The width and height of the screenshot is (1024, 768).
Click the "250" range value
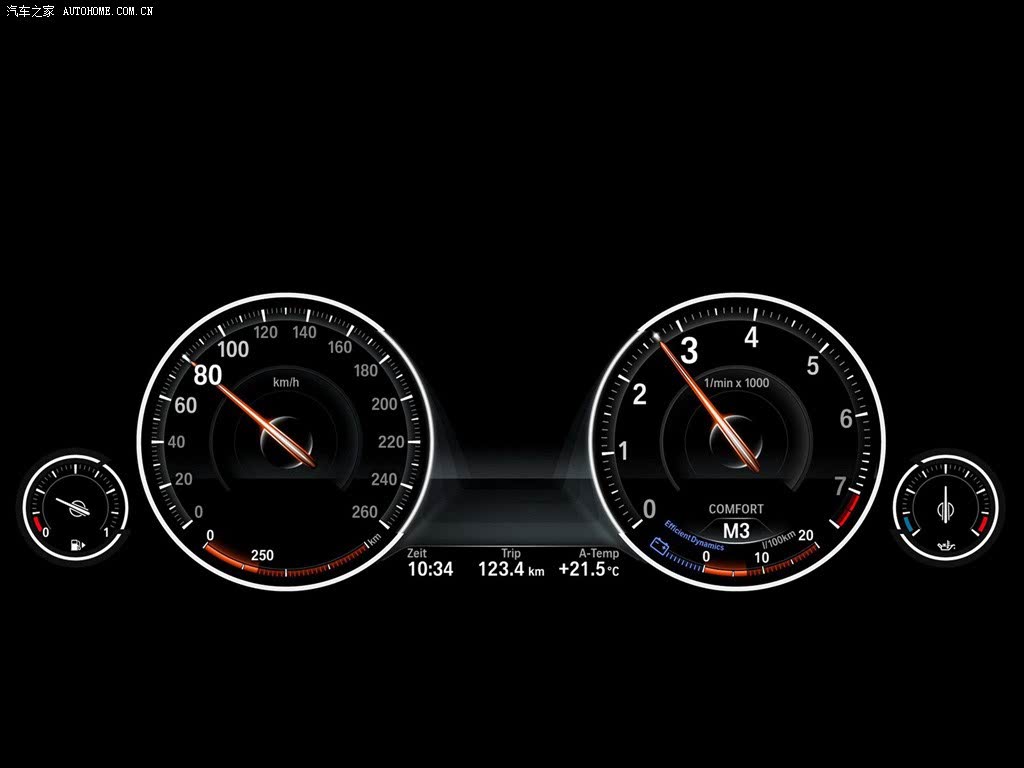(263, 555)
